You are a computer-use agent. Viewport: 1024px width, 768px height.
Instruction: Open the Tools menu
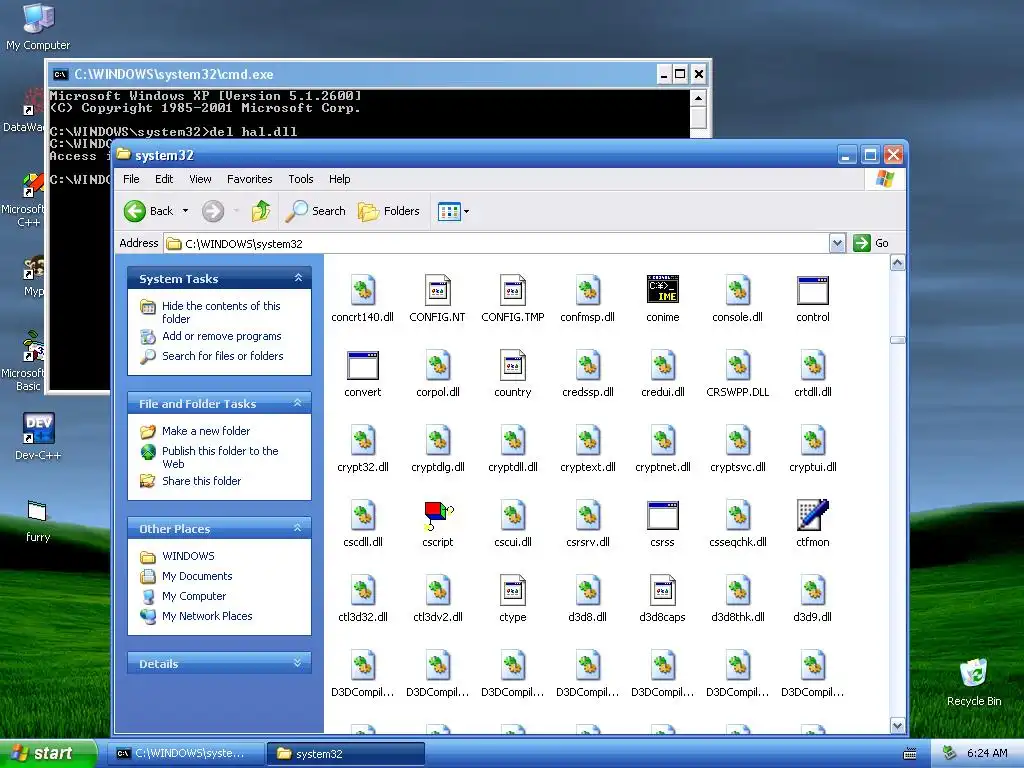tap(301, 179)
